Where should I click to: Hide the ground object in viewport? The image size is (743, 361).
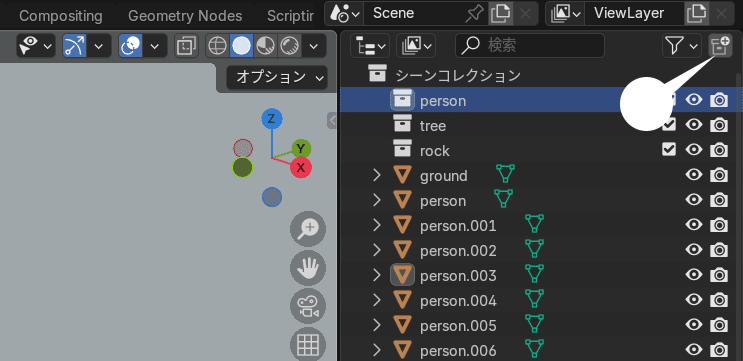click(x=694, y=175)
